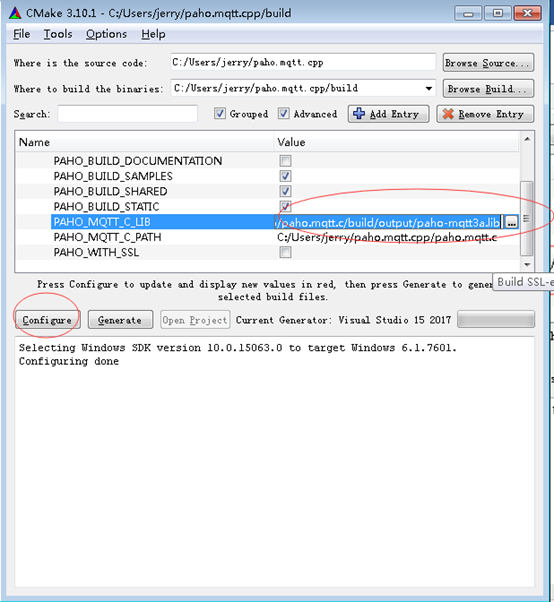554x602 pixels.
Task: Click cache list scrollbar down arrow
Action: 527,265
